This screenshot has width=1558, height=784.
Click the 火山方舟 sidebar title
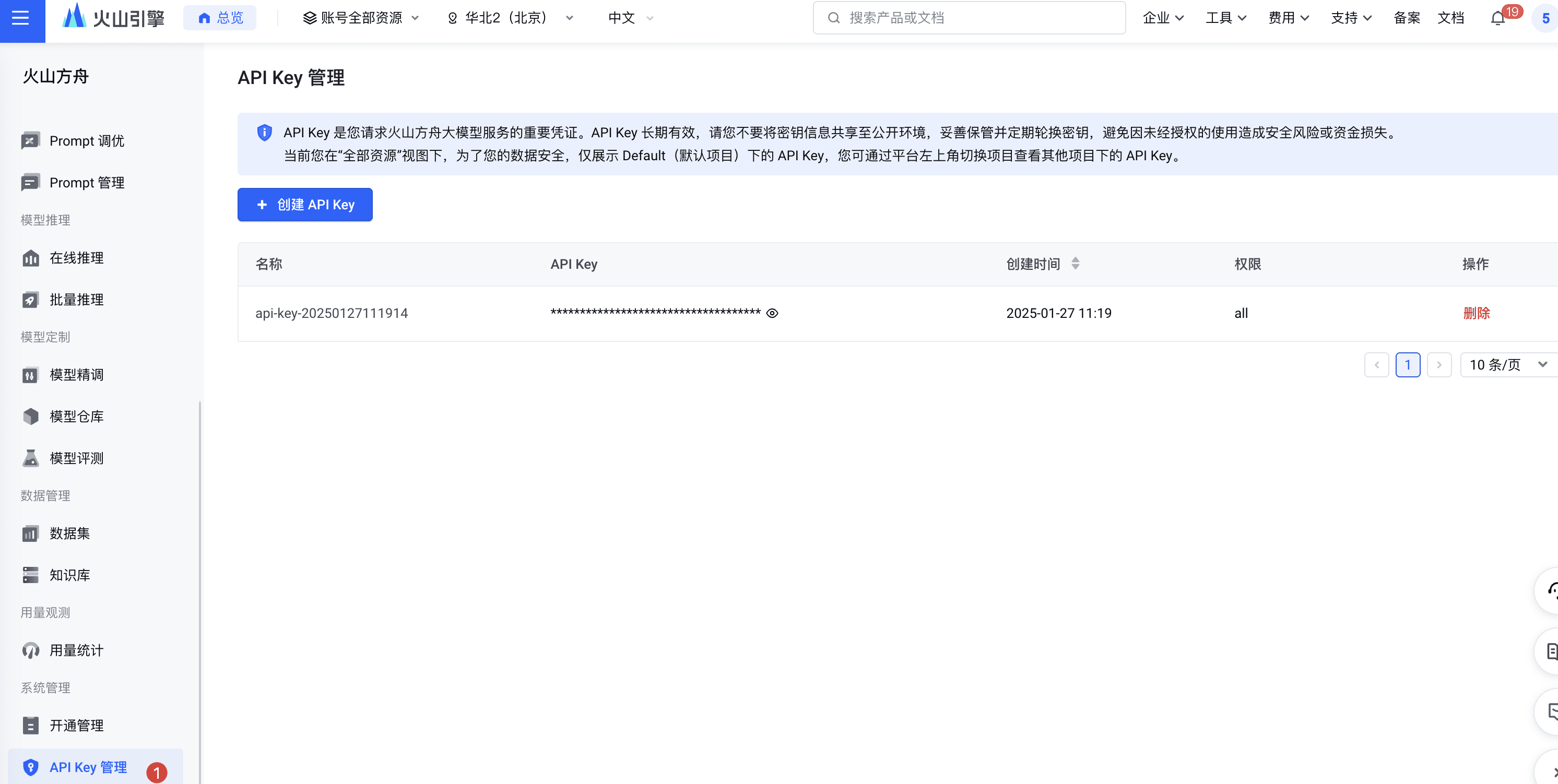(x=56, y=76)
